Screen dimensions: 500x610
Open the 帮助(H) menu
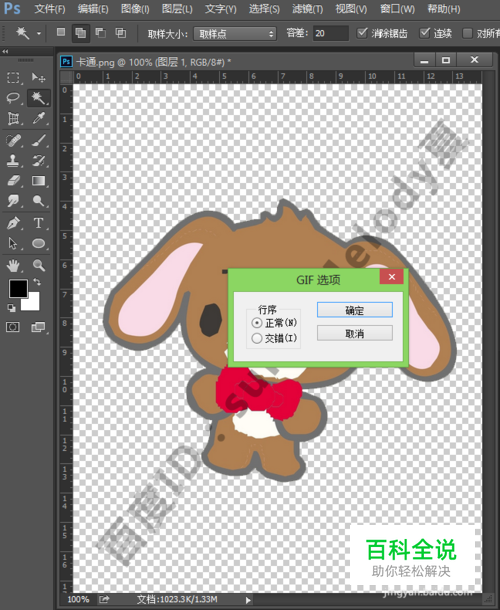tap(444, 9)
